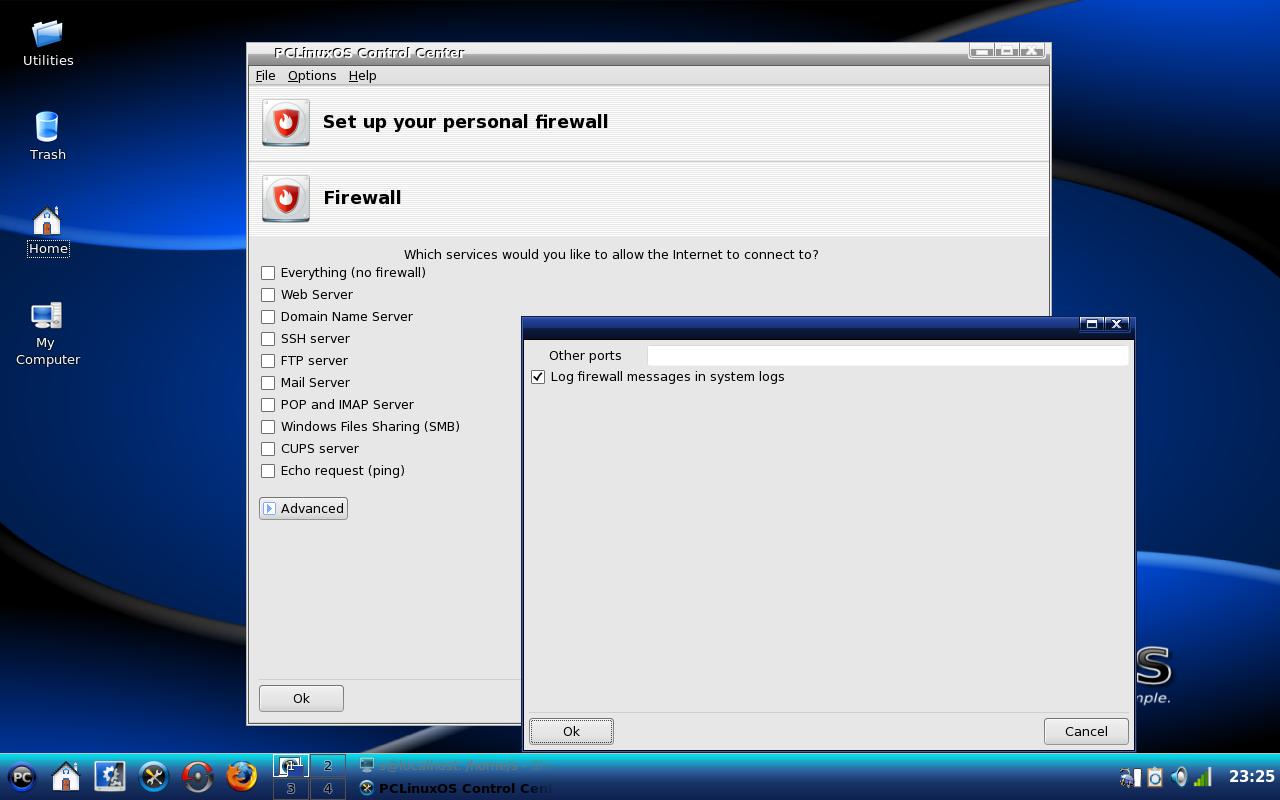Open the wrench-and-screwdriver tools launcher
This screenshot has height=800, width=1280.
tap(154, 777)
